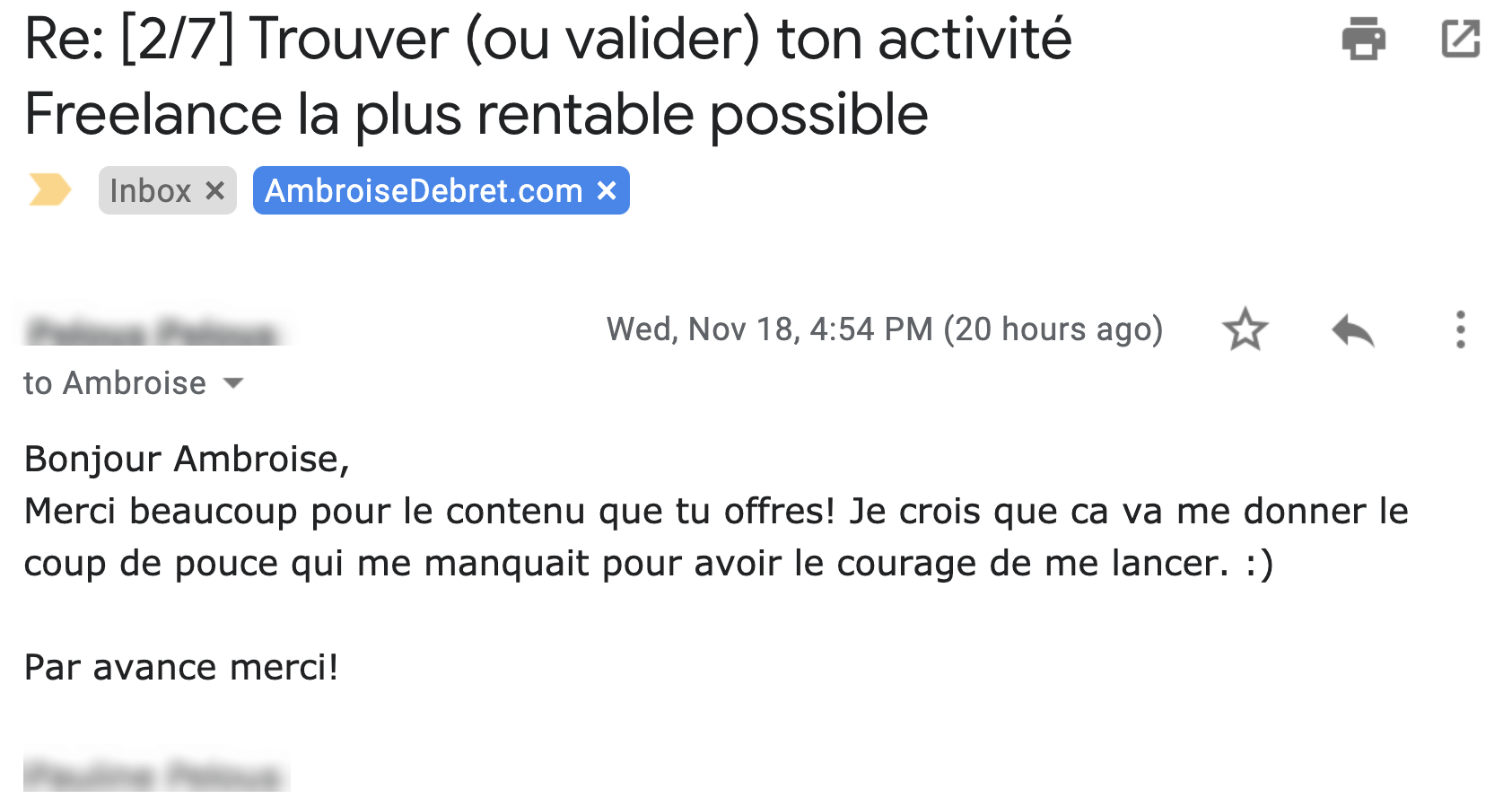Click the 'to Ambroise' recipient text

pos(114,383)
